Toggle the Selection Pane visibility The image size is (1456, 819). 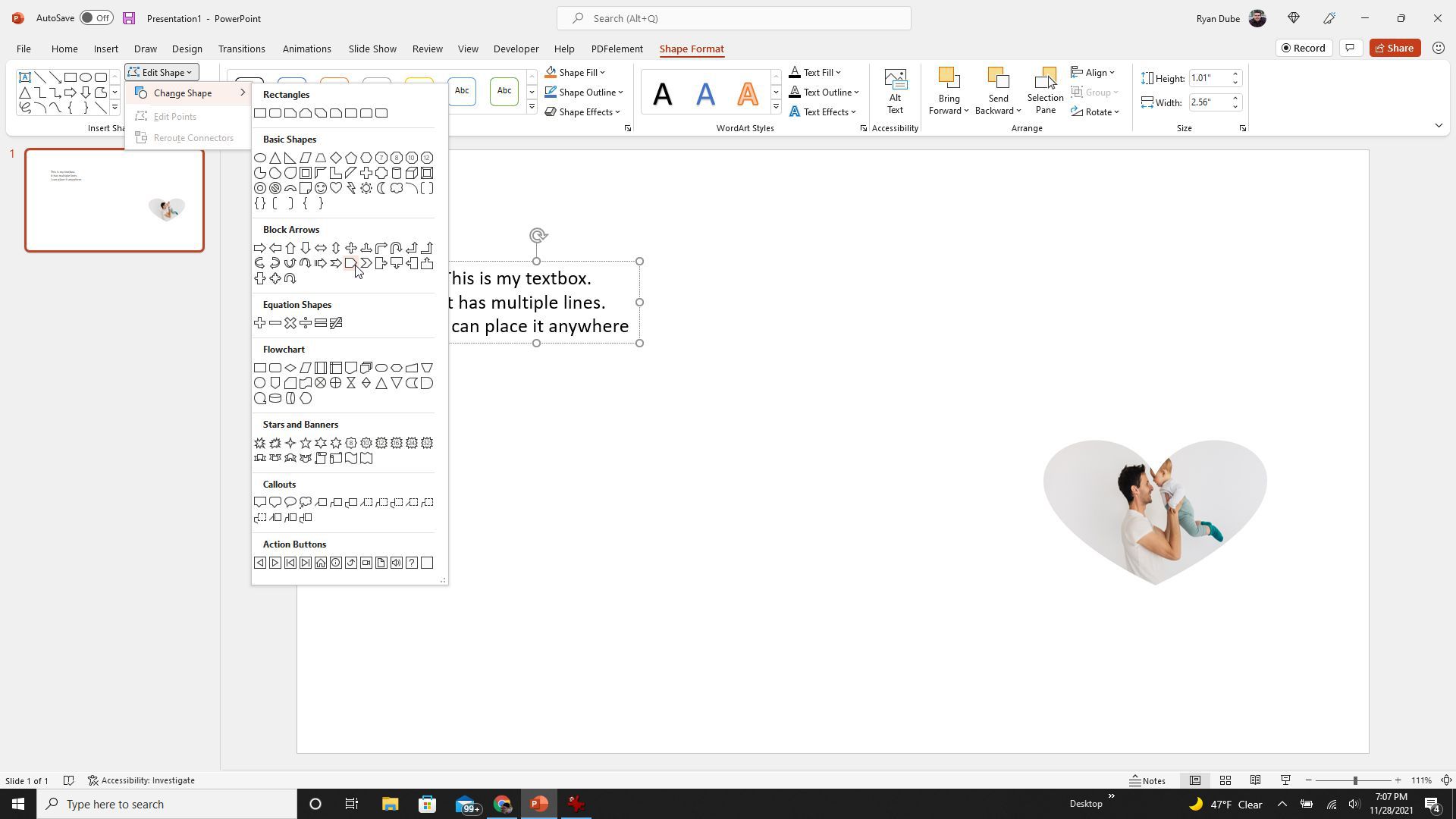[x=1046, y=91]
